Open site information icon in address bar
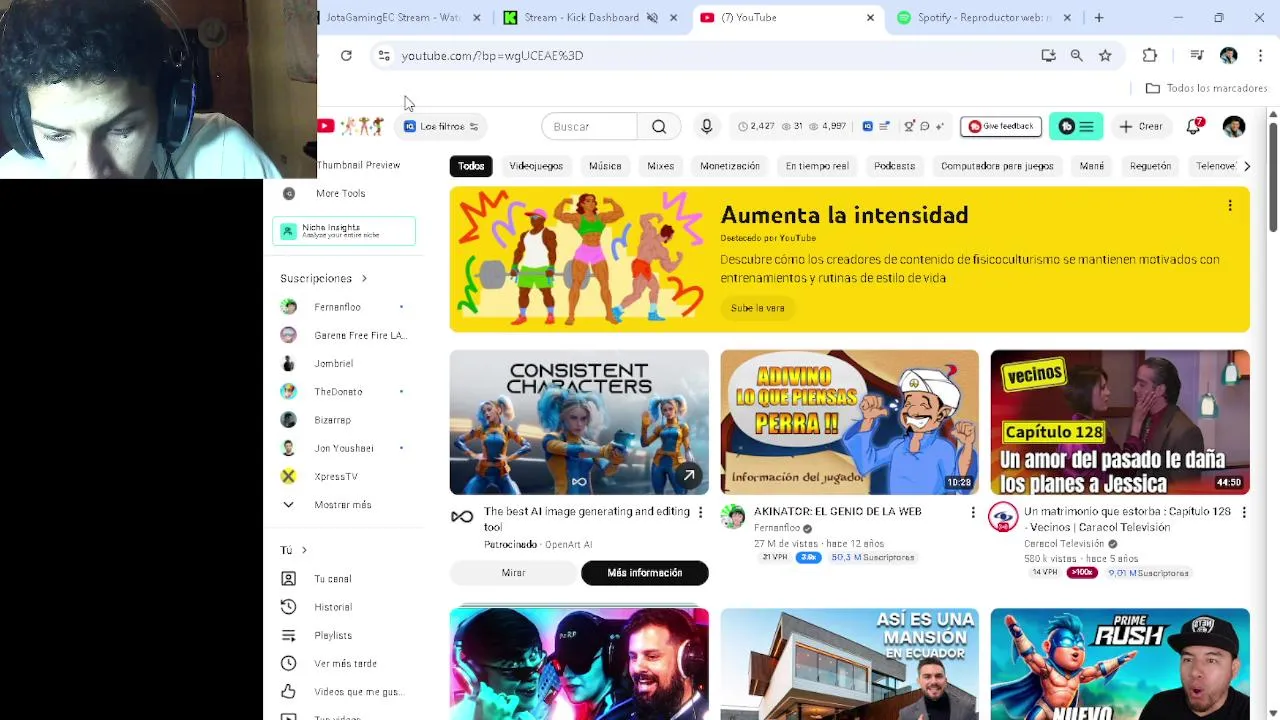The width and height of the screenshot is (1280, 720). pos(384,56)
